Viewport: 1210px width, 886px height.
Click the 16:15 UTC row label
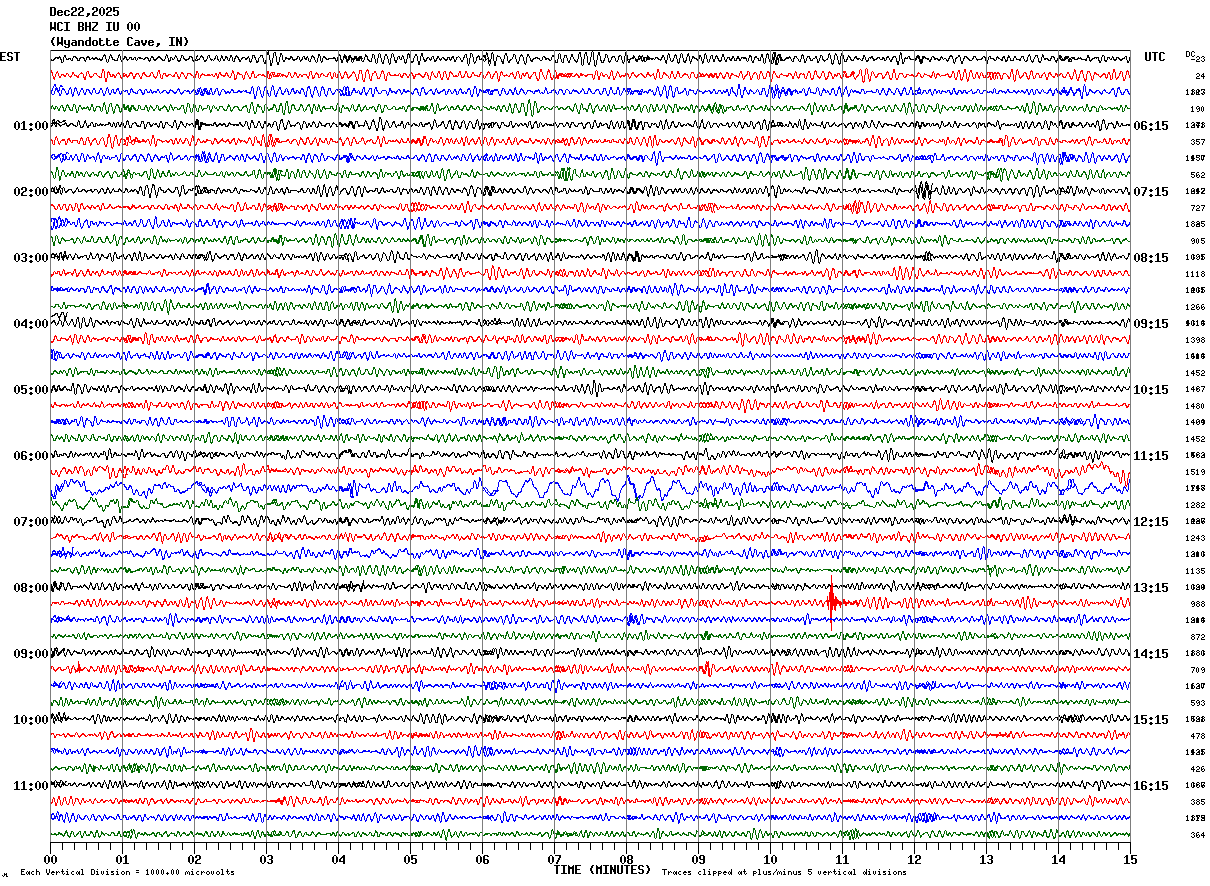click(1152, 785)
